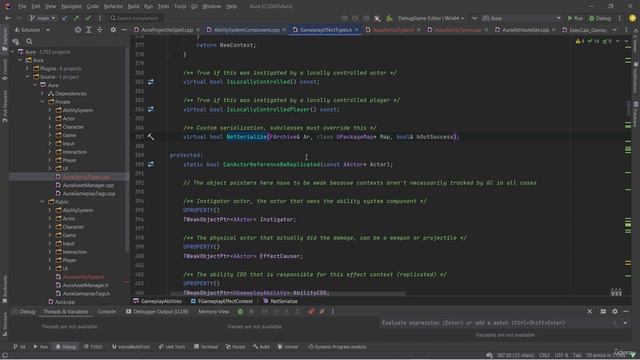This screenshot has height=360, width=640.
Task: Close the GameplayEffectTypes.h tab
Action: pyautogui.click(x=357, y=30)
